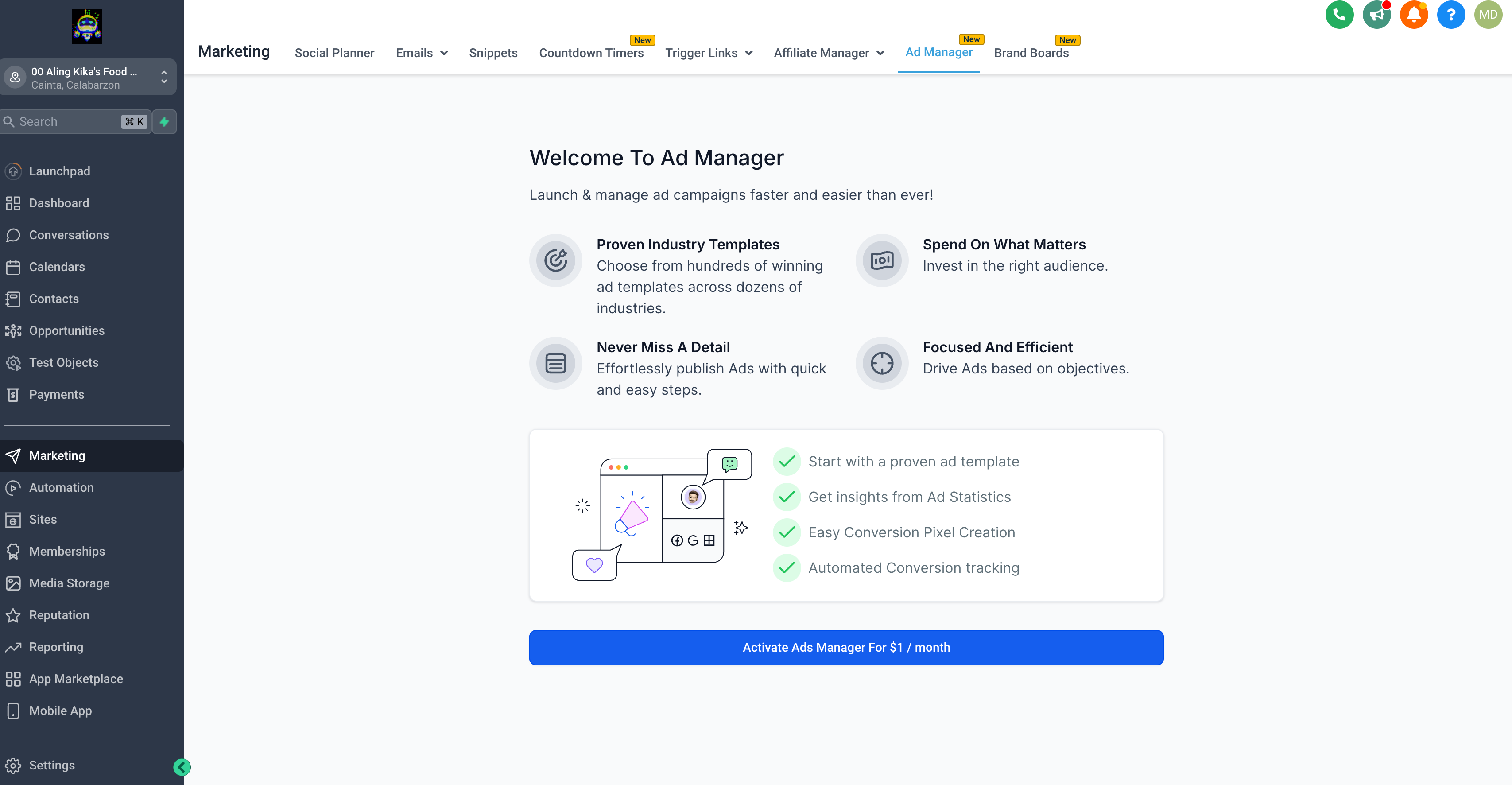1512x785 pixels.
Task: Open the account location switcher
Action: click(x=88, y=78)
